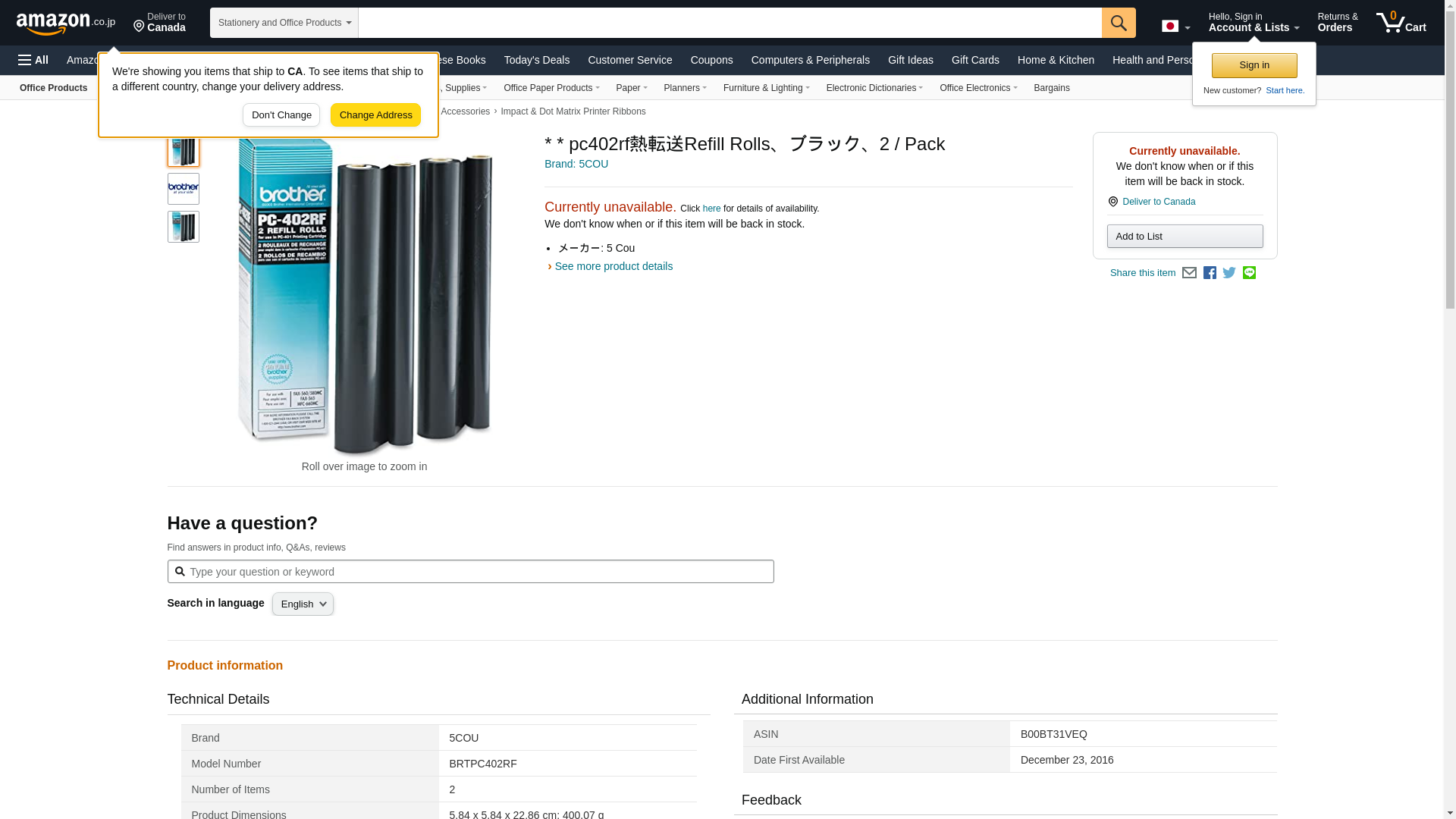
Task: Share this item via email icon
Action: [1189, 273]
